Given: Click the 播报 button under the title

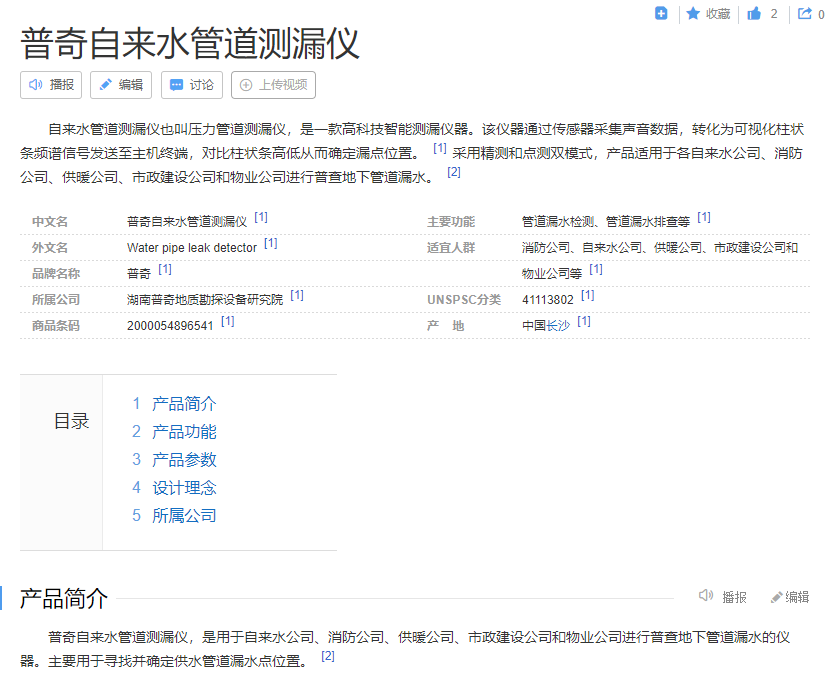Looking at the screenshot, I should pos(51,85).
